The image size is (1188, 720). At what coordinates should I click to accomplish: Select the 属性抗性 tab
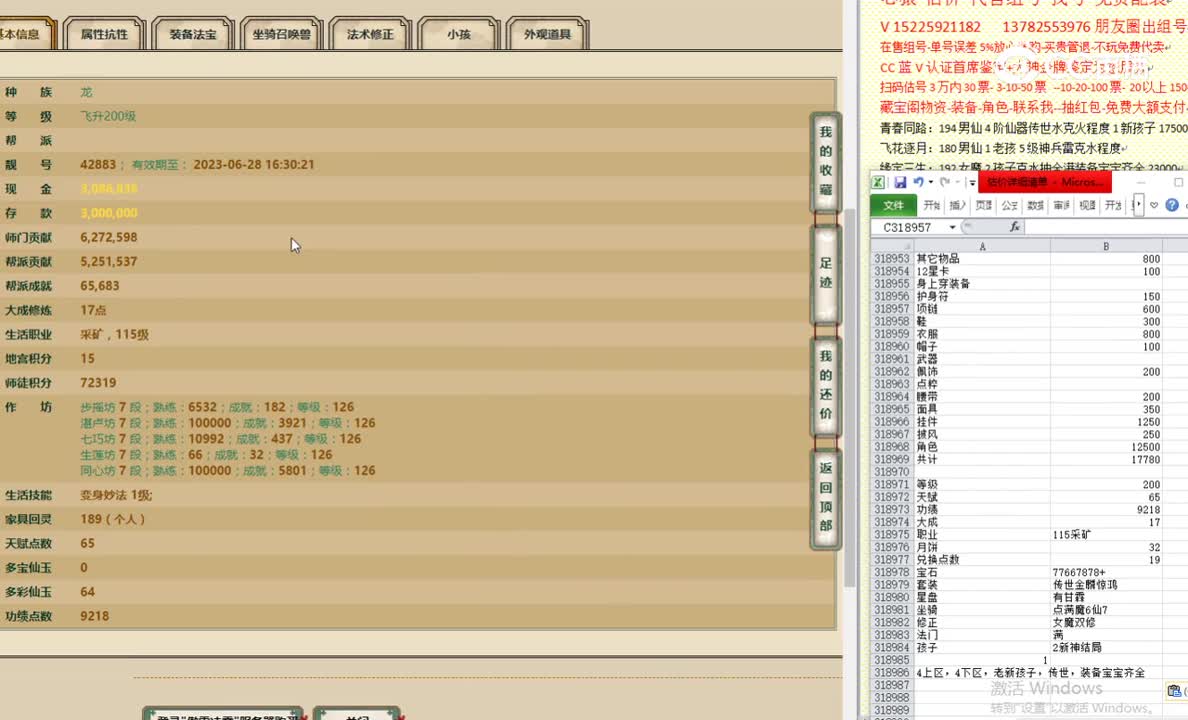[x=104, y=34]
